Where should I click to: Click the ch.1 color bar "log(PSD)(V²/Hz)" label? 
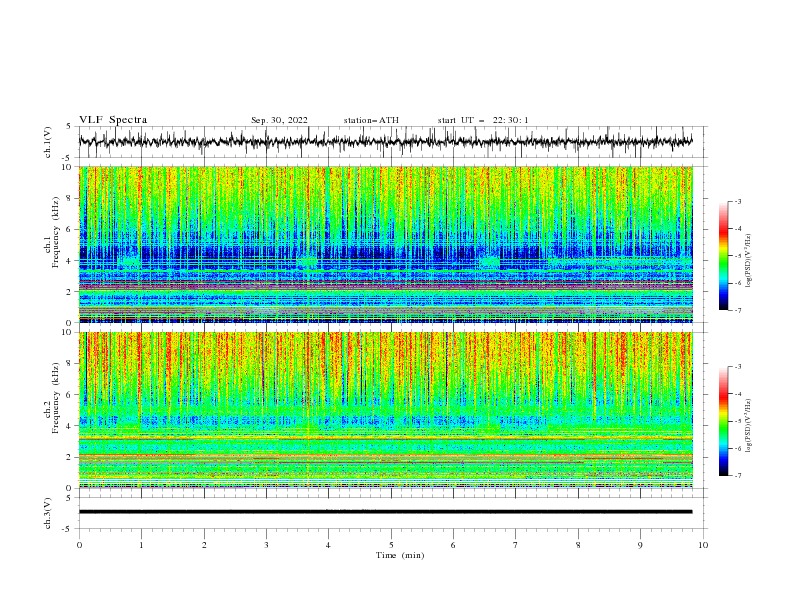click(749, 261)
